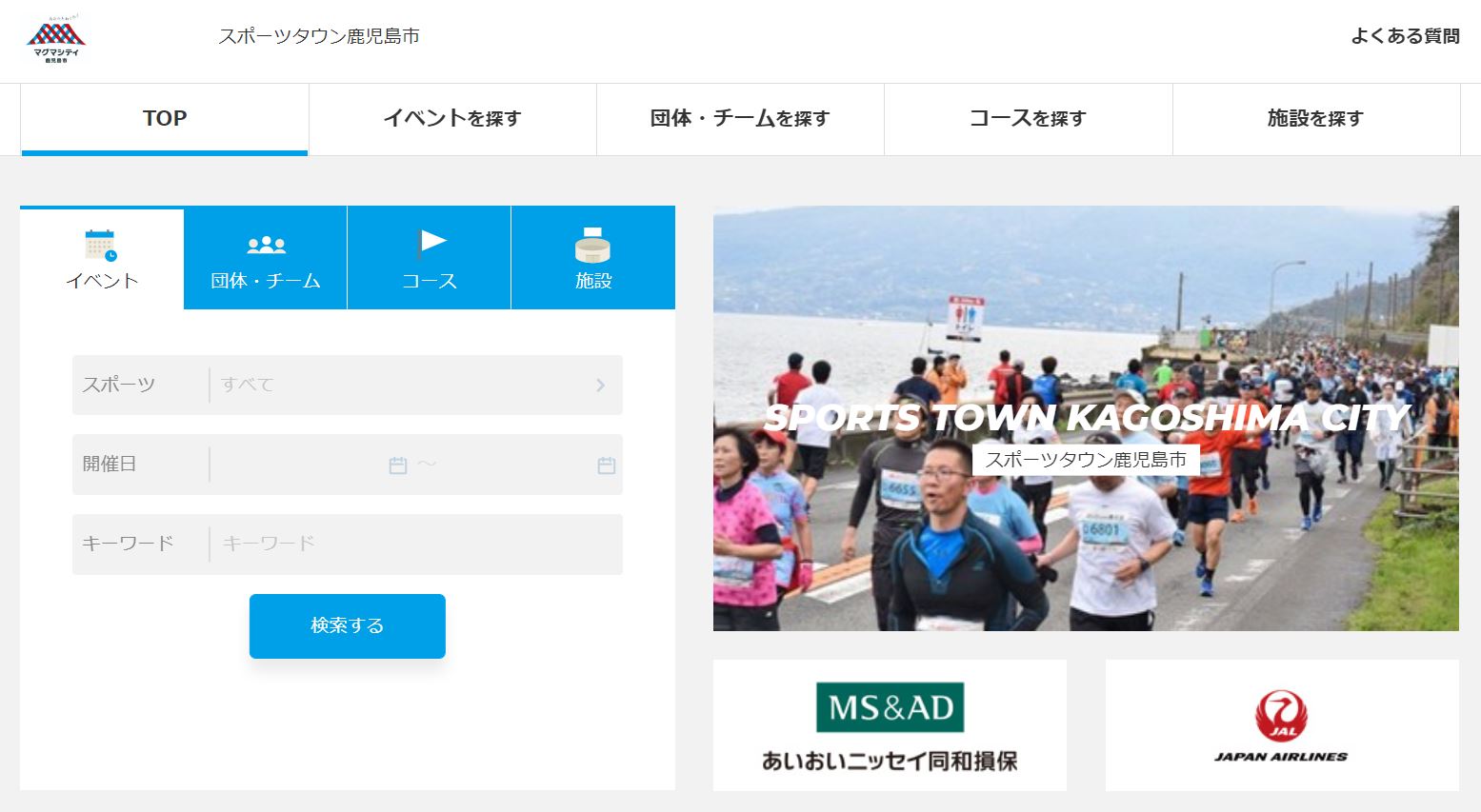Select the stadium Facility tab icon
The width and height of the screenshot is (1481, 812).
pyautogui.click(x=592, y=246)
